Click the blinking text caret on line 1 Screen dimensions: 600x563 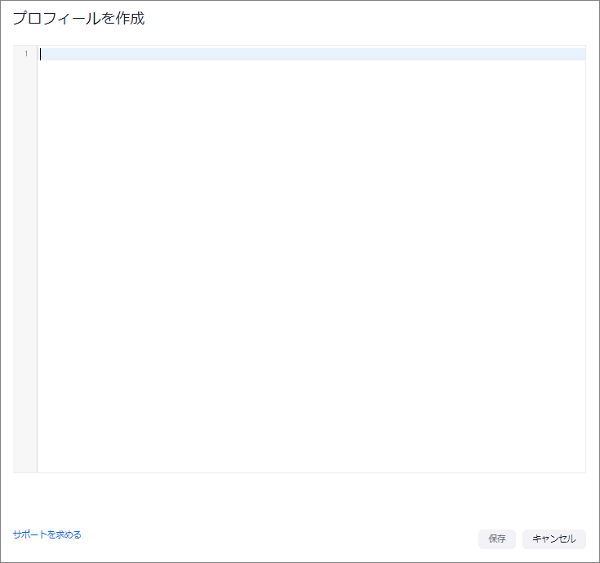tap(41, 54)
